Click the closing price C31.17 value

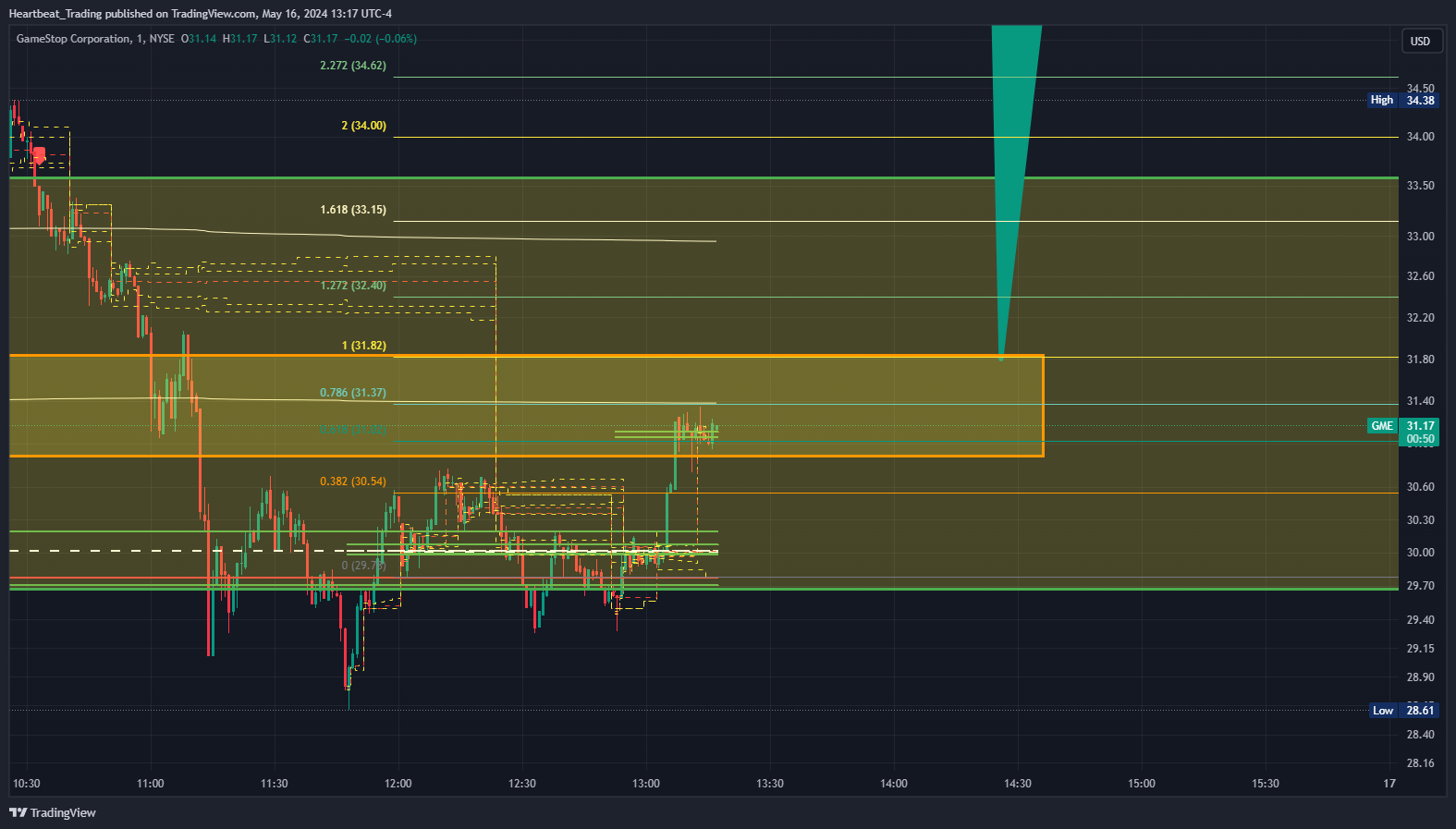pyautogui.click(x=321, y=39)
